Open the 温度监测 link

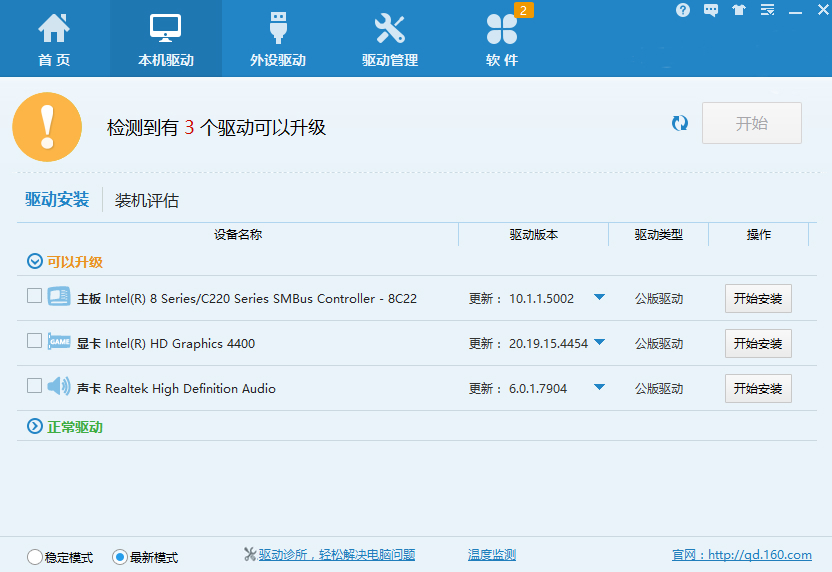click(x=492, y=555)
